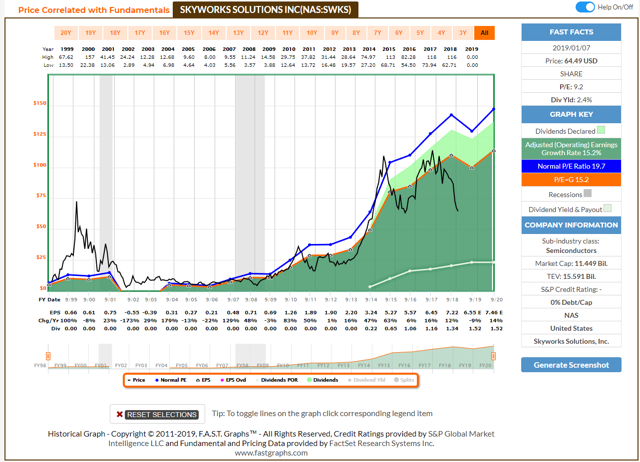Image resolution: width=640 pixels, height=462 pixels.
Task: Click the COMPANY INFORMATION header
Action: click(571, 225)
